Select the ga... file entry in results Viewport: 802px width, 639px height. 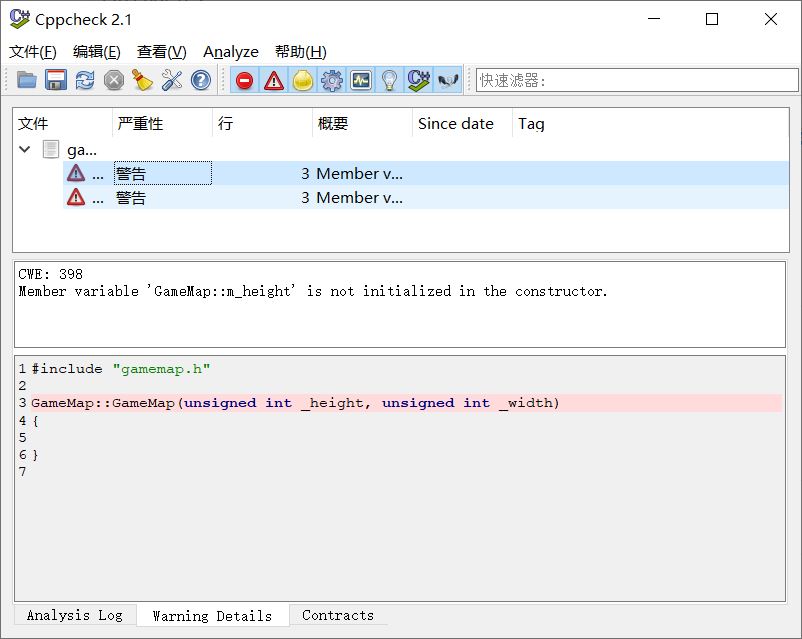(x=82, y=150)
